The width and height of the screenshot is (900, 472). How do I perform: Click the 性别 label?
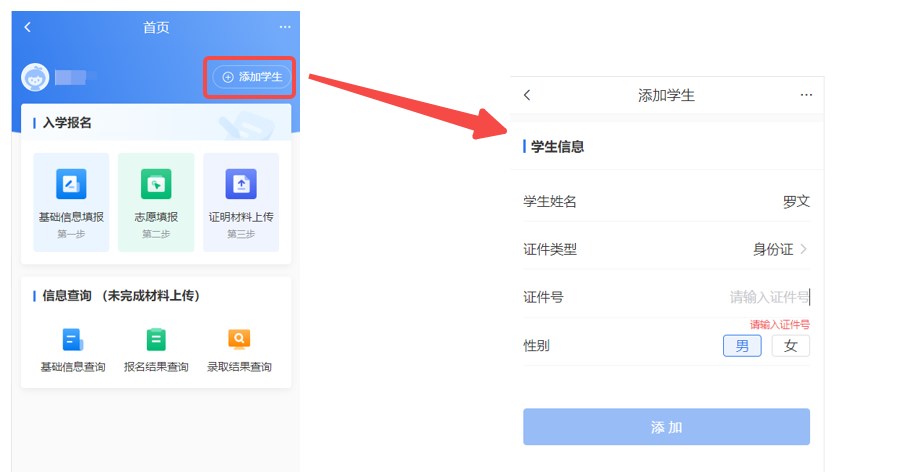tap(536, 346)
